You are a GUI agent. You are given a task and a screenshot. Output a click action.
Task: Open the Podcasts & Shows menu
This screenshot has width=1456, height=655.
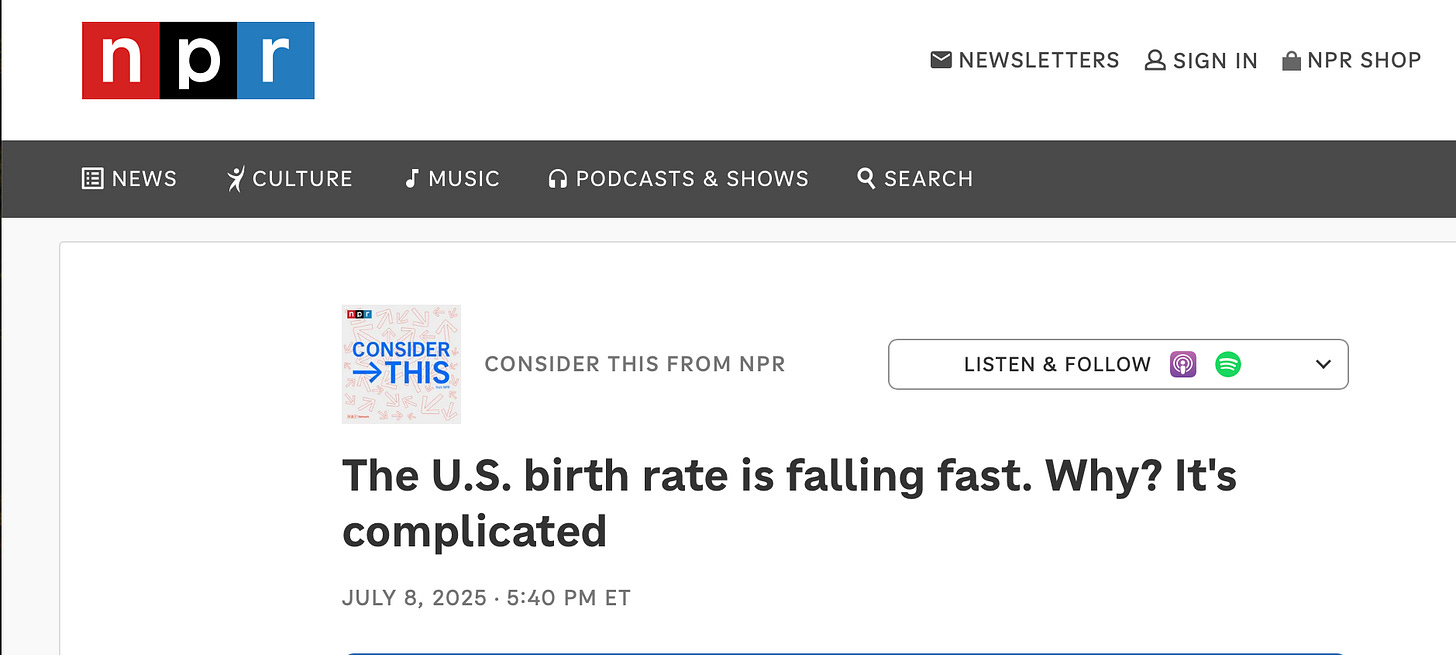pyautogui.click(x=678, y=179)
